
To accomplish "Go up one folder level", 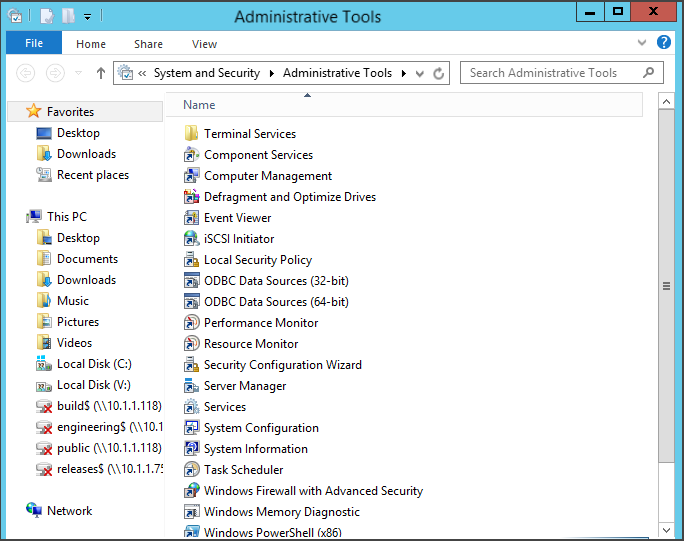I will (101, 73).
